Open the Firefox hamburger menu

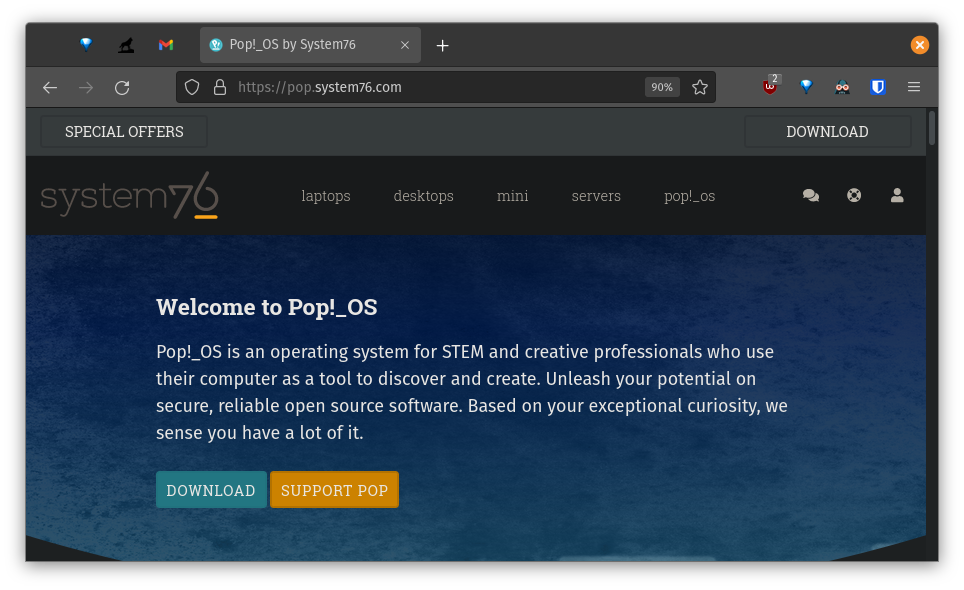[x=914, y=87]
